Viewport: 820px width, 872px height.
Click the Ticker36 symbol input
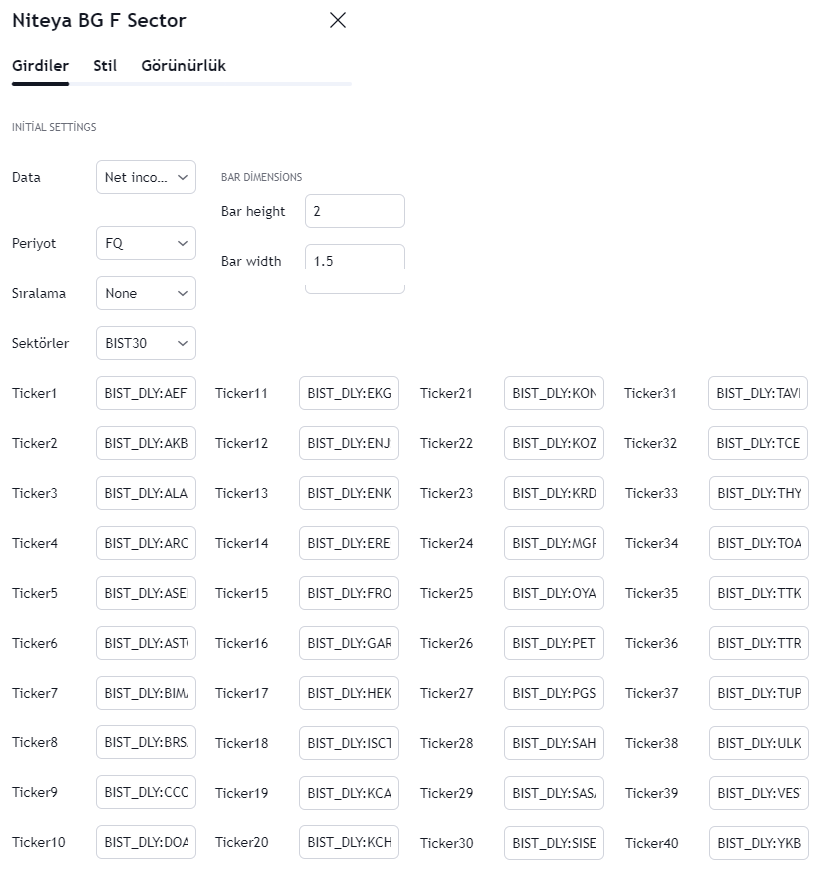click(x=758, y=643)
